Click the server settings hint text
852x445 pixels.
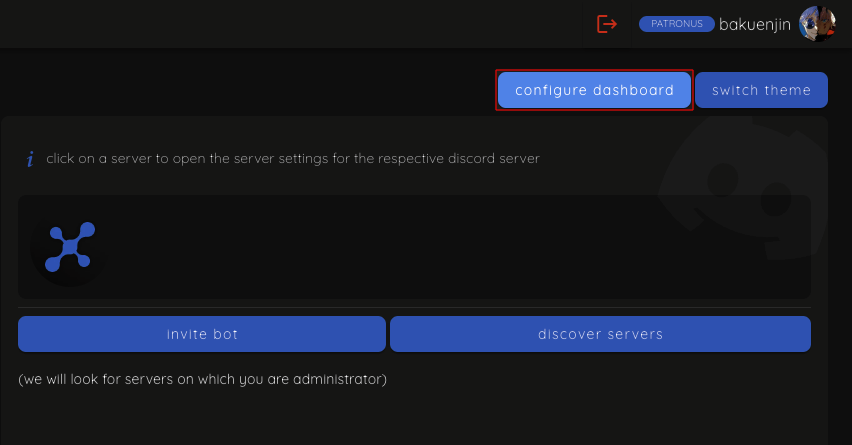[x=292, y=159]
